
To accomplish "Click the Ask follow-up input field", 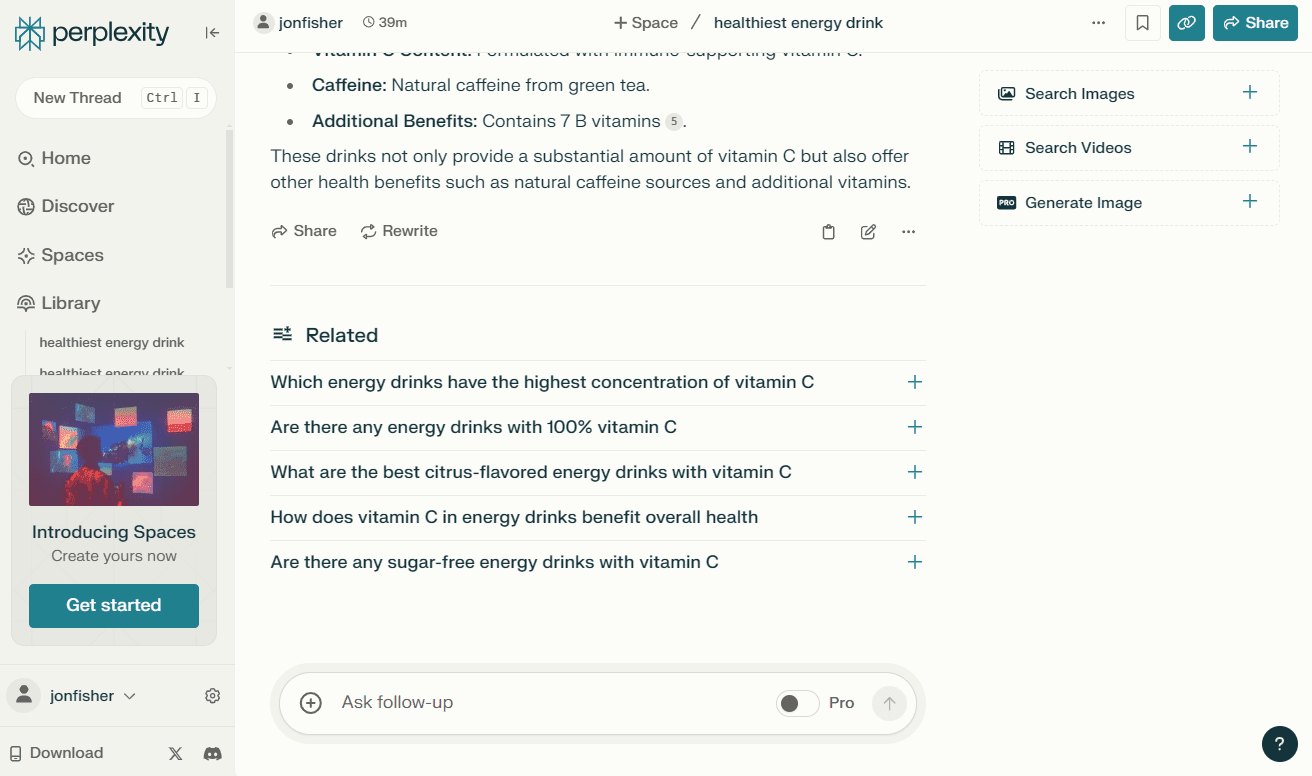I will (x=550, y=703).
